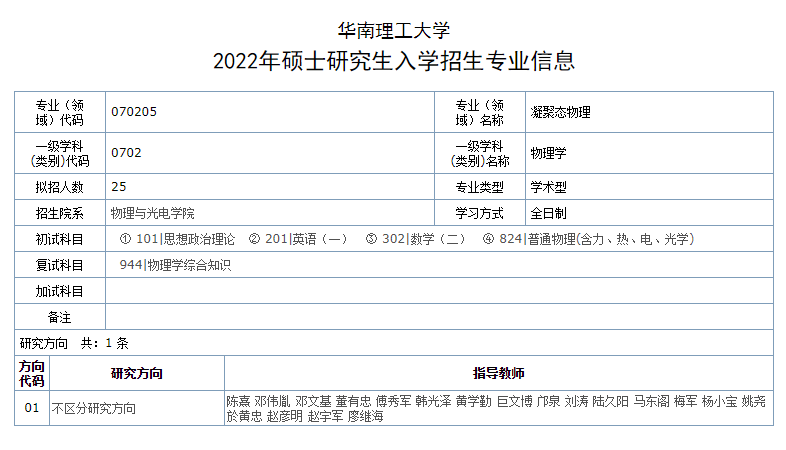
Task: Click the 研究方向 共: 1 条 row
Action: tap(394, 343)
